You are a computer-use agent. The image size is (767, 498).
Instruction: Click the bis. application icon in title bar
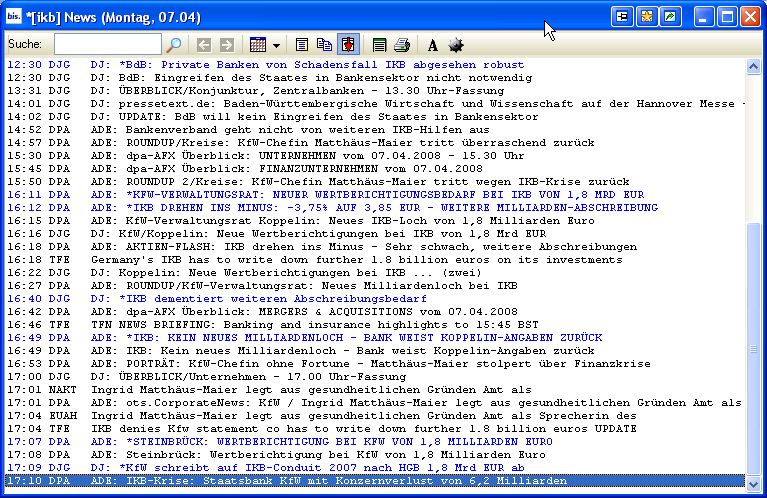point(14,17)
